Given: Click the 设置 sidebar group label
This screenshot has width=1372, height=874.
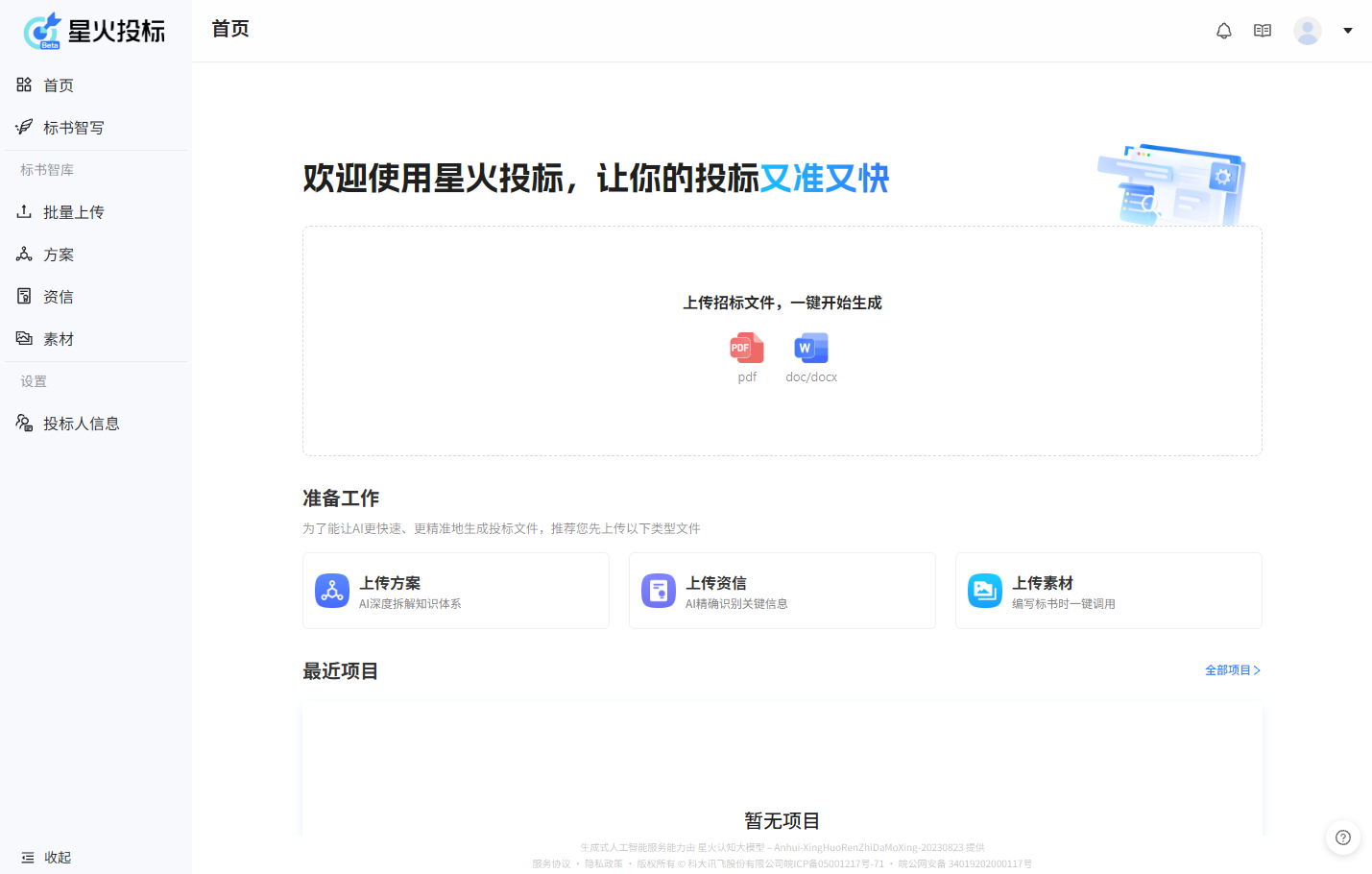Looking at the screenshot, I should (34, 381).
